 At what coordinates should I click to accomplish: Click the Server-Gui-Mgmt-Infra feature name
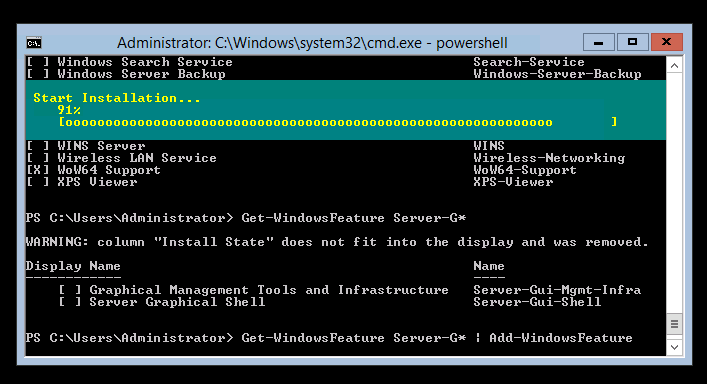[557, 290]
